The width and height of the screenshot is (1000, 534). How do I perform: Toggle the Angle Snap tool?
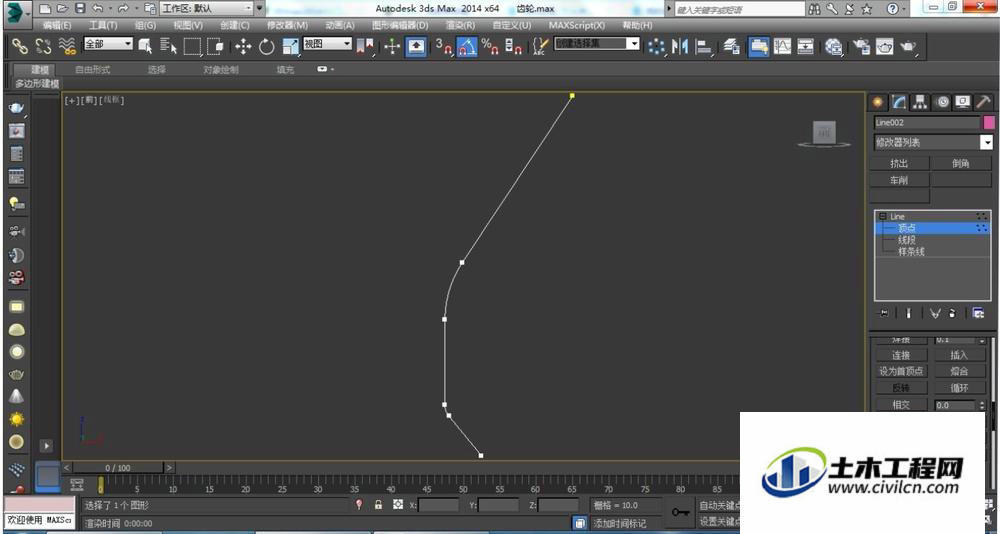coord(467,47)
